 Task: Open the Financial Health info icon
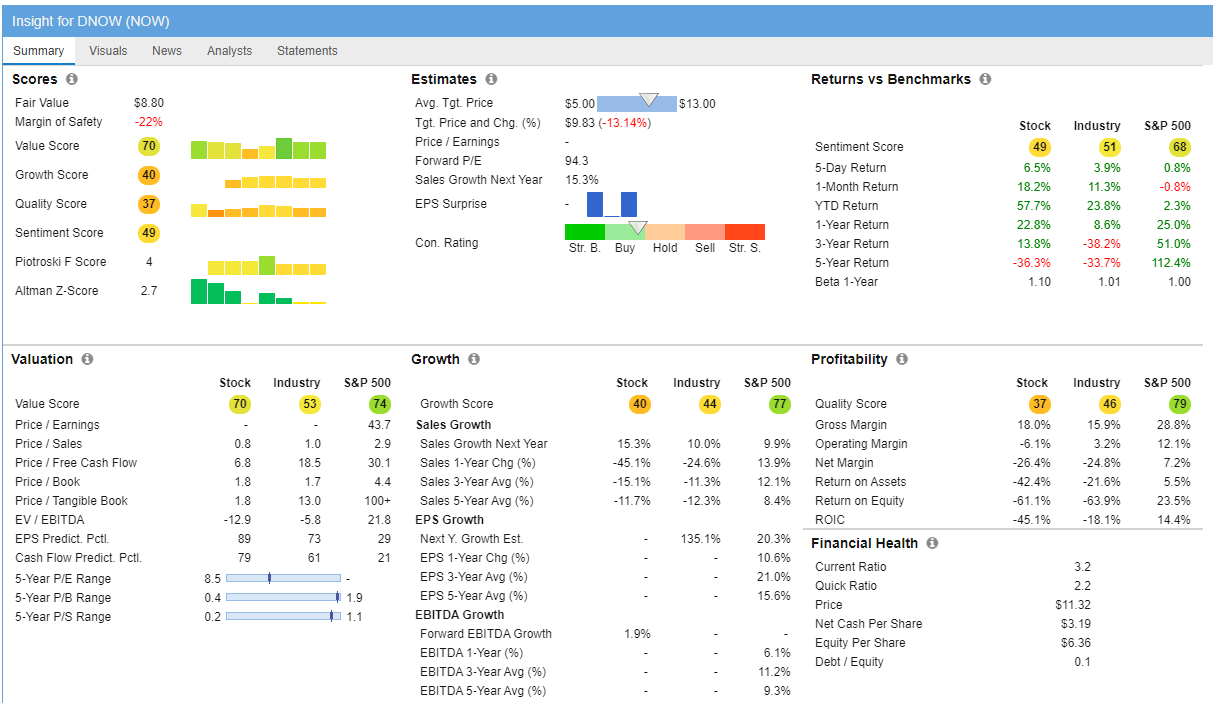tap(932, 543)
